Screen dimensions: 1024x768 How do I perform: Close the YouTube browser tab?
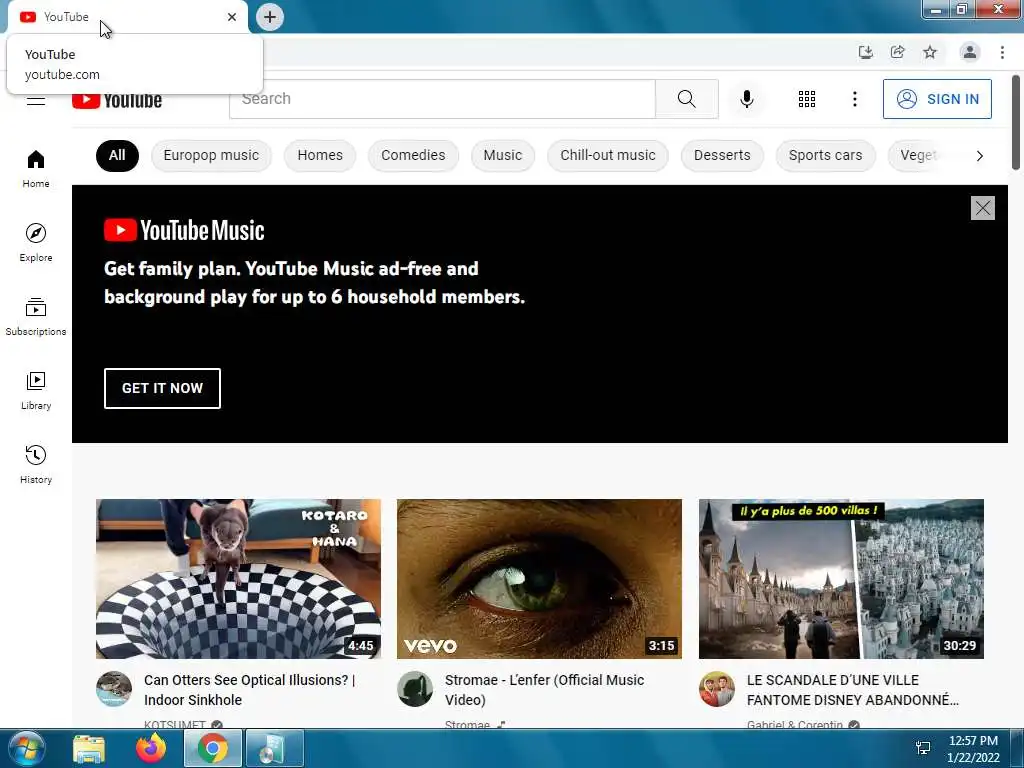click(232, 17)
